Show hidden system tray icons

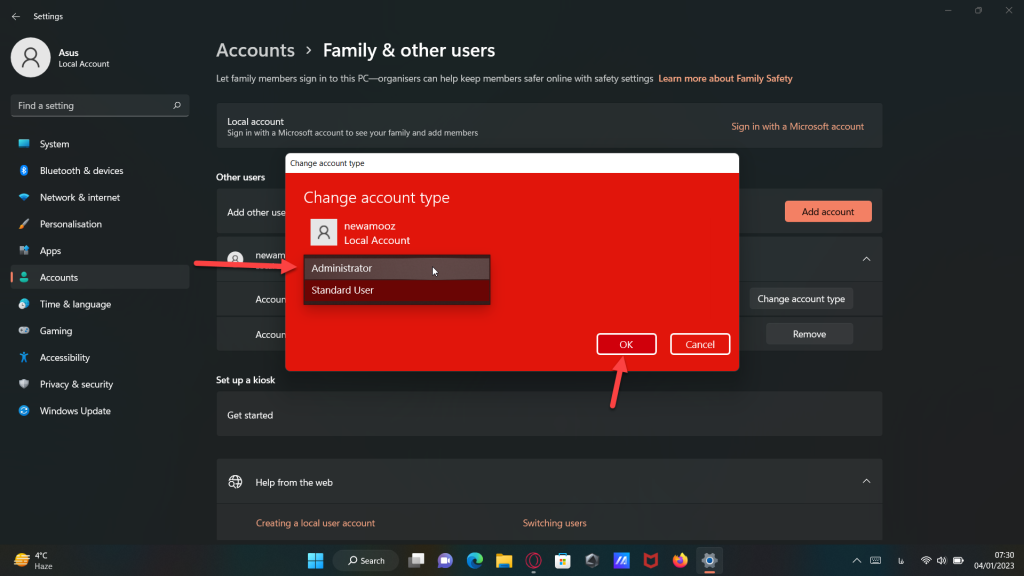click(x=856, y=560)
